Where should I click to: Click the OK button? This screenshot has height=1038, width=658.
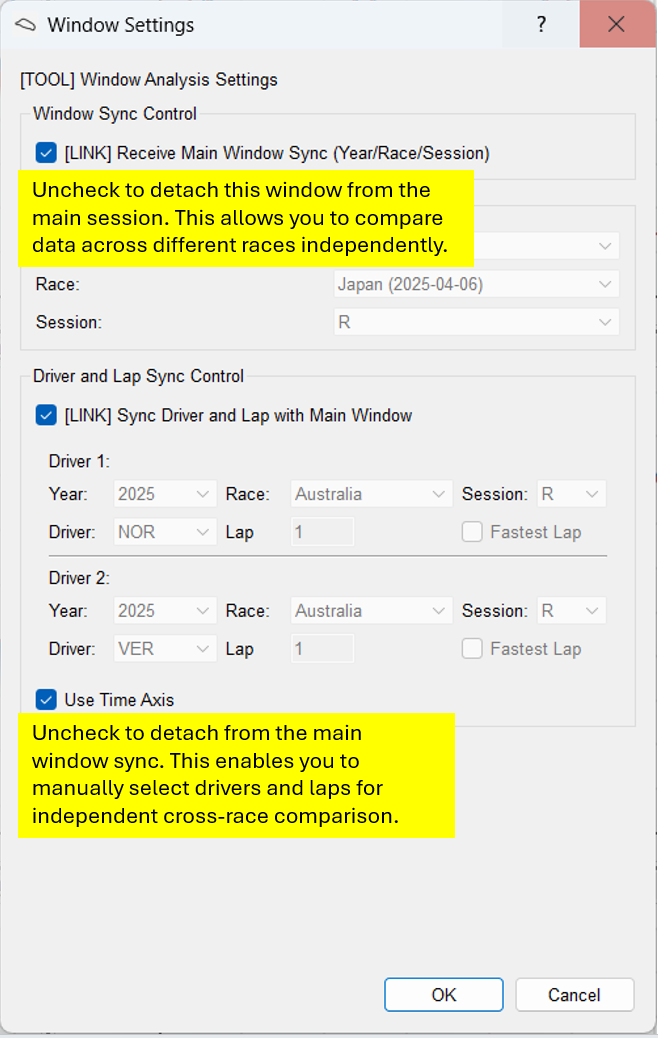pyautogui.click(x=444, y=995)
